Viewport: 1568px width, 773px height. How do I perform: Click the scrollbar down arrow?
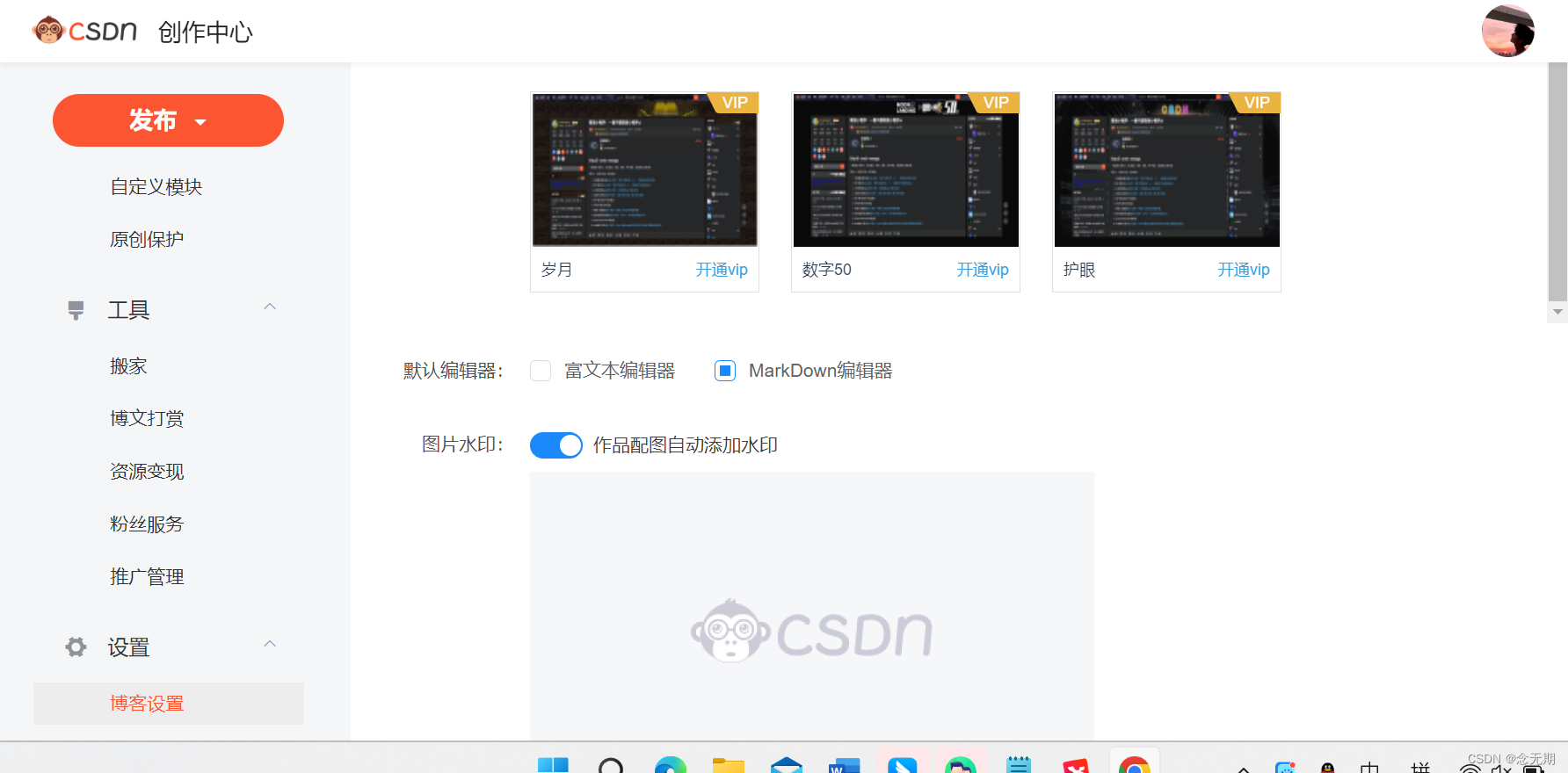1557,312
